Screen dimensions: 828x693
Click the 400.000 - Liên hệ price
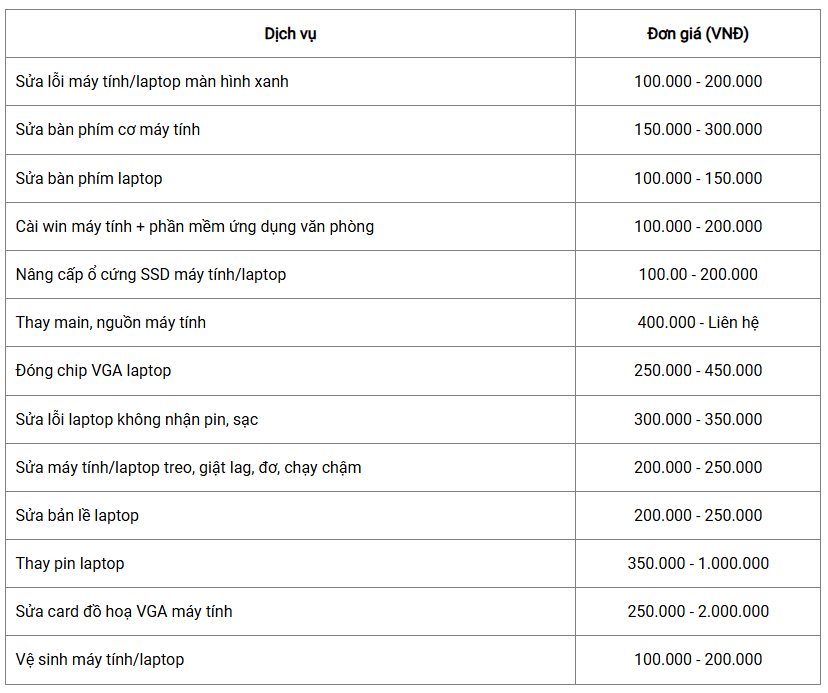point(698,323)
